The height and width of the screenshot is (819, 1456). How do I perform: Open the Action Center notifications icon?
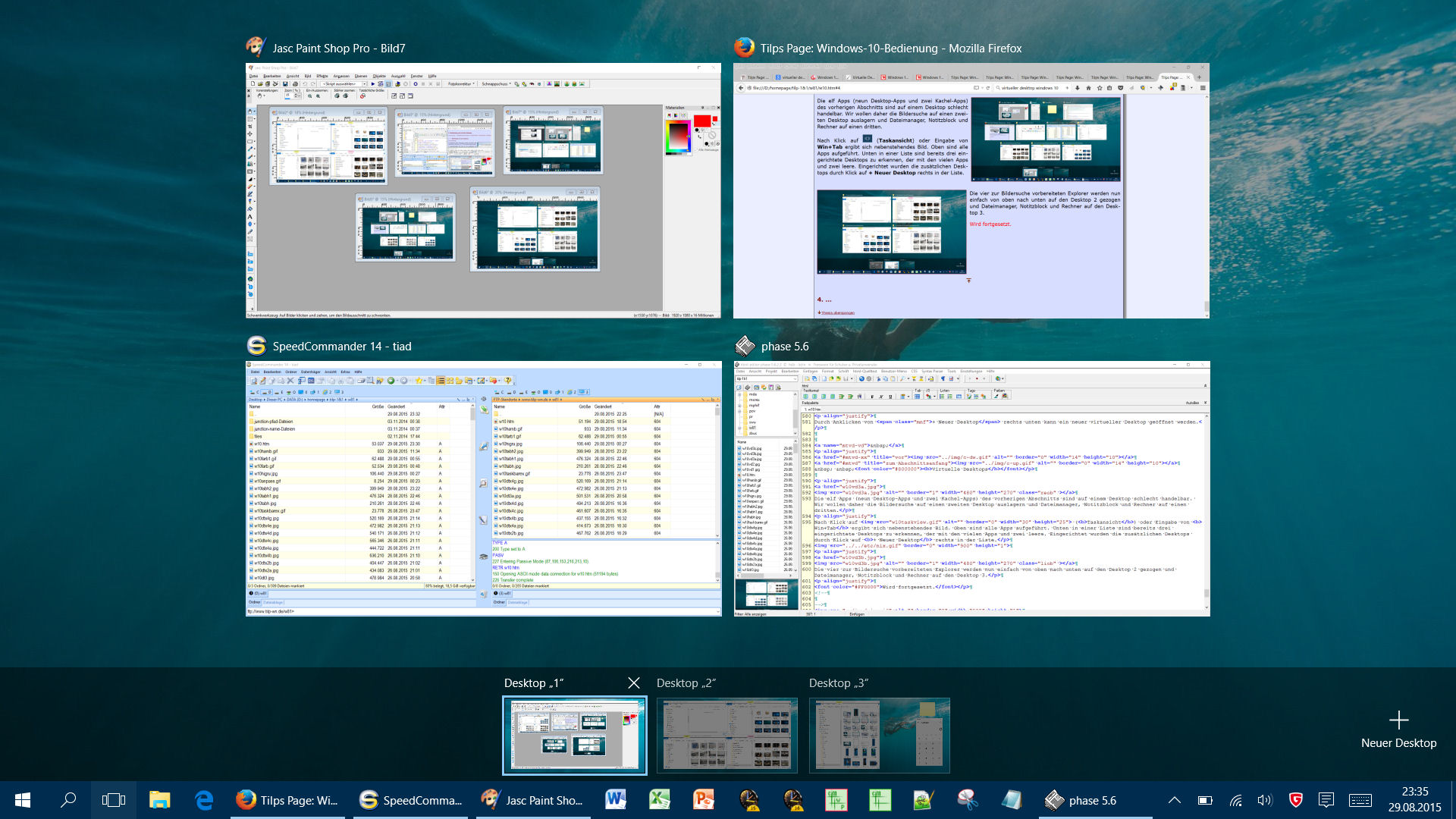coord(1326,800)
